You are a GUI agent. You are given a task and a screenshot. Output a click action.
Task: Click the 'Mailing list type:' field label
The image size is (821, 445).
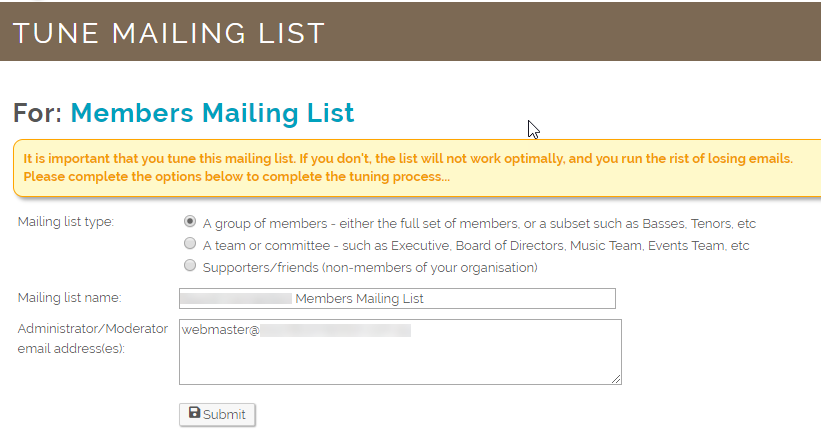(66, 221)
